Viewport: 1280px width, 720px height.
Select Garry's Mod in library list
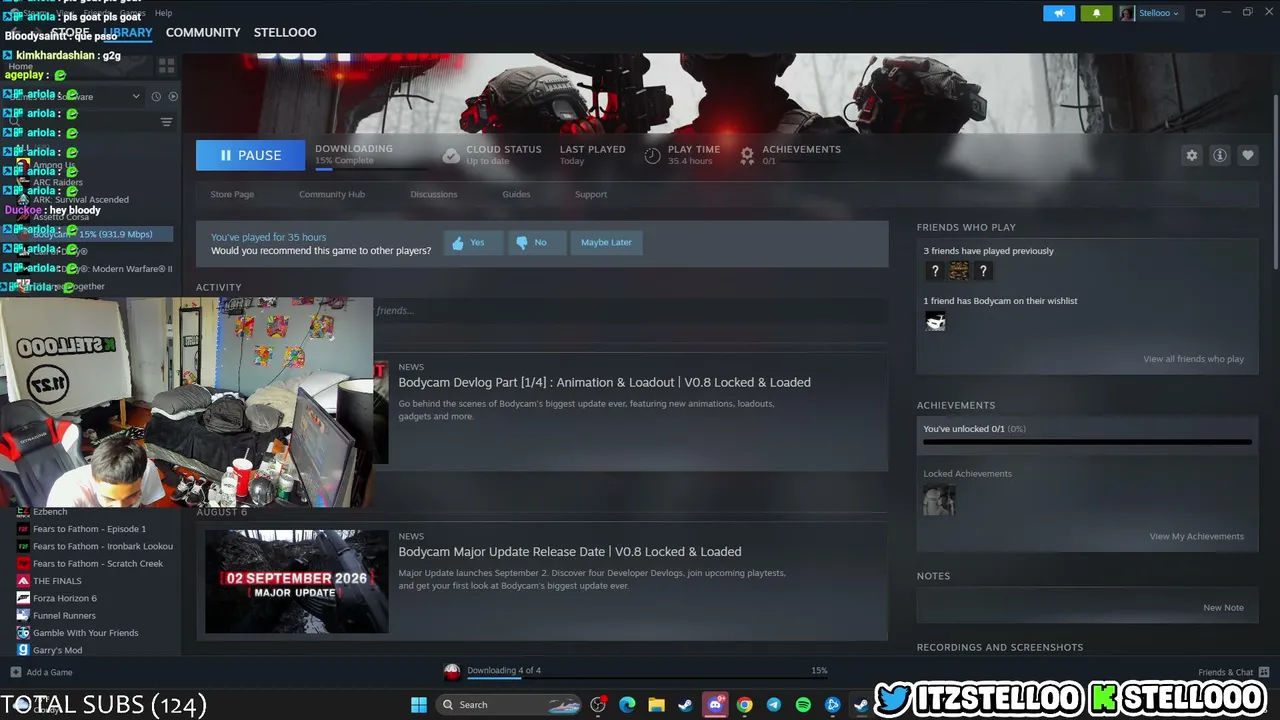(x=57, y=650)
